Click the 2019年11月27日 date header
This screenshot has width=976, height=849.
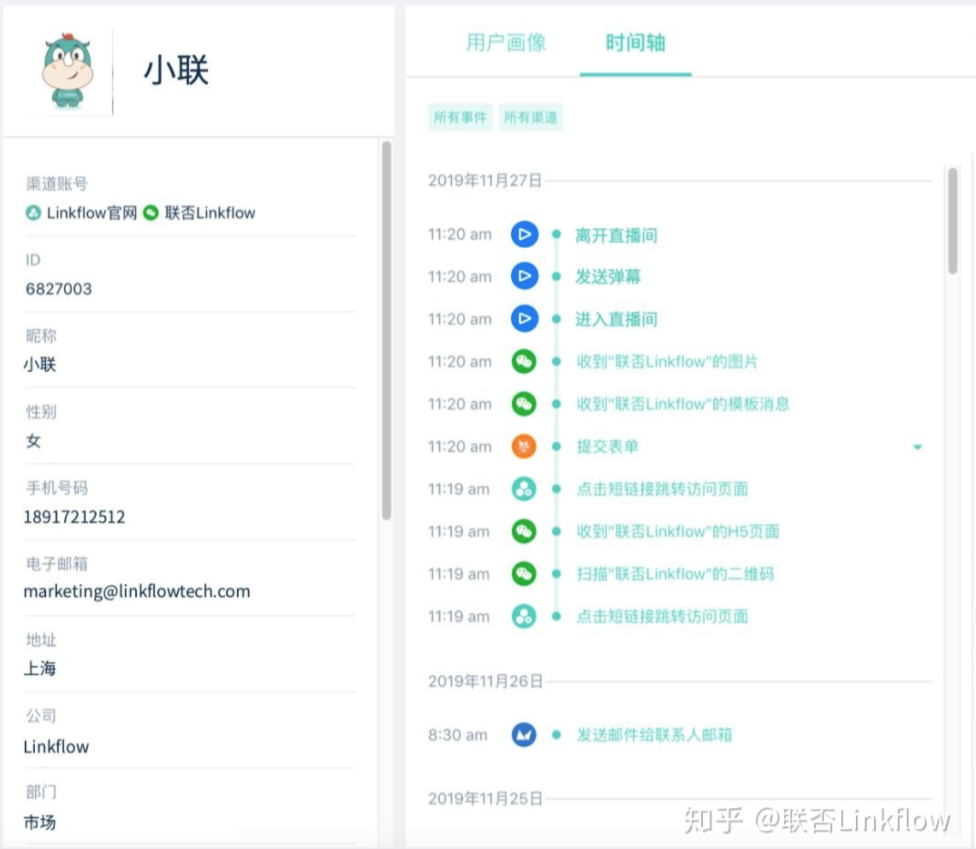(485, 181)
